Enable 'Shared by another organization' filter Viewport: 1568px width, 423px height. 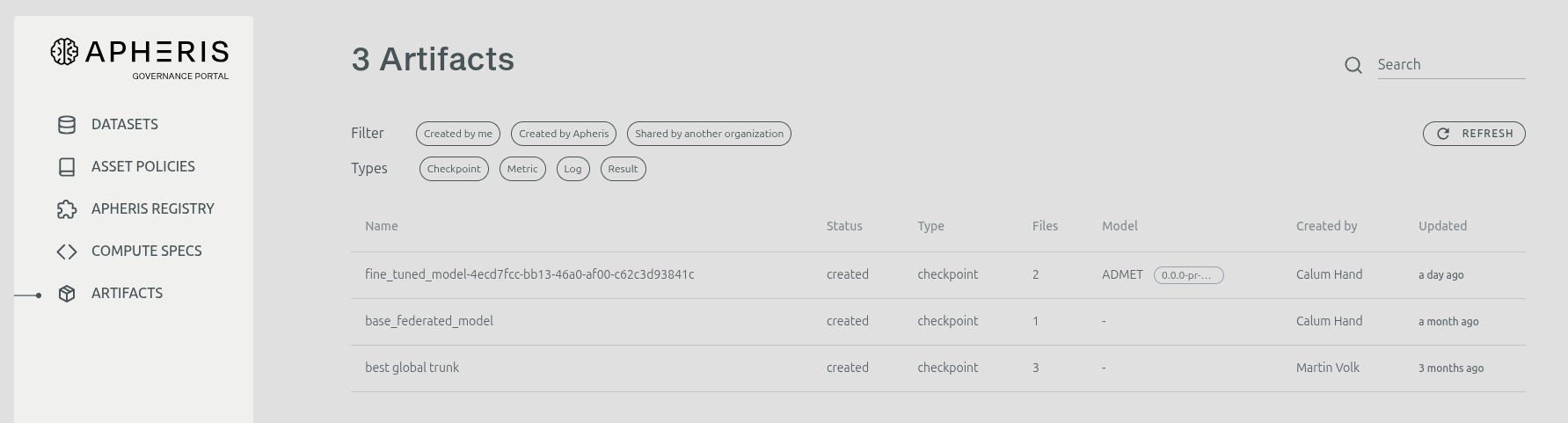(709, 134)
